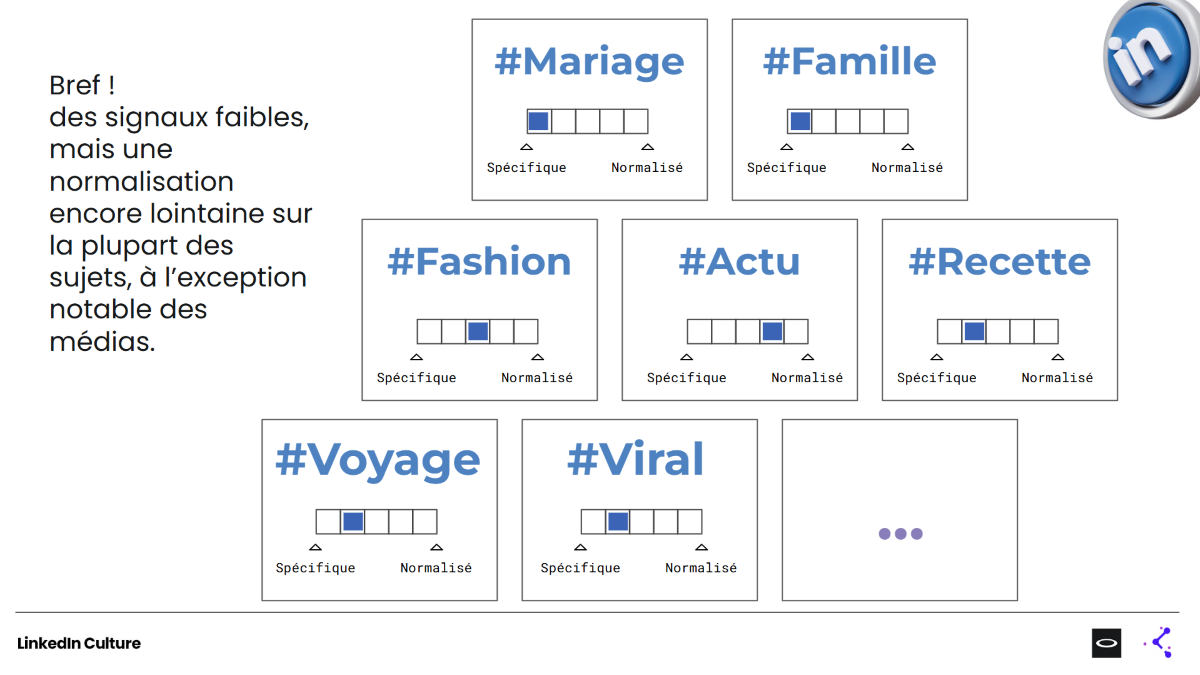Click the Normalisé label under #Fashion
The height and width of the screenshot is (675, 1200).
(537, 378)
